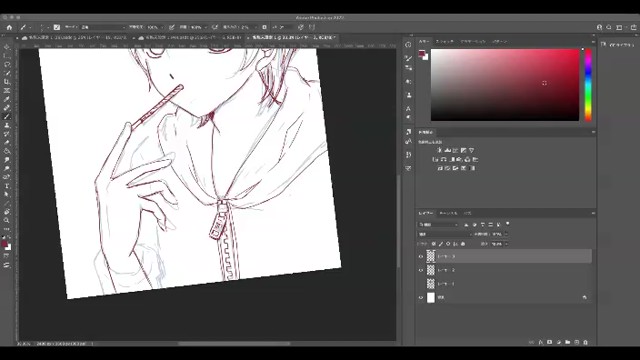Select the Frame tool
640x360 pixels.
tap(7, 90)
